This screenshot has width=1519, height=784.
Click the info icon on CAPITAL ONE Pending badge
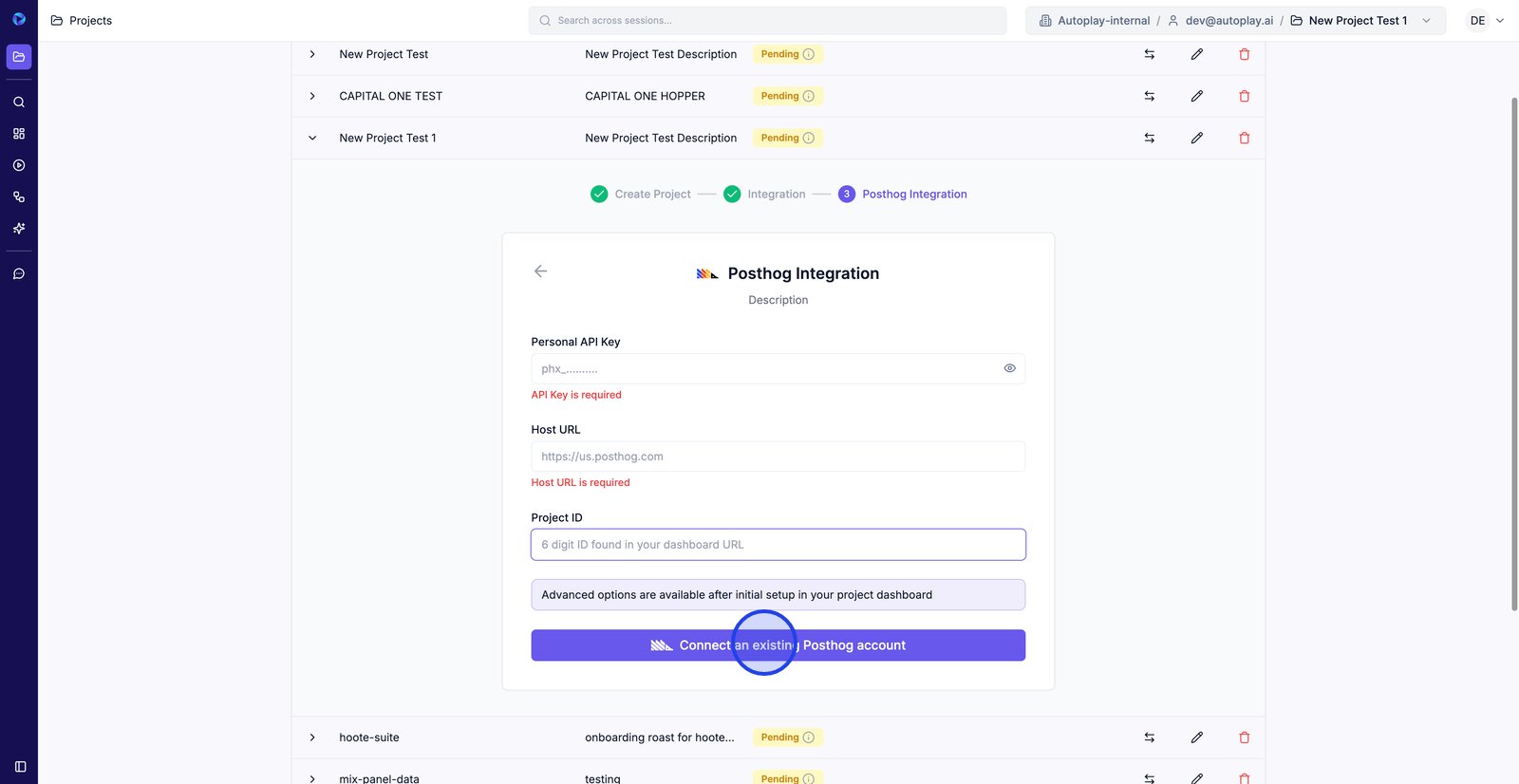pyautogui.click(x=809, y=96)
